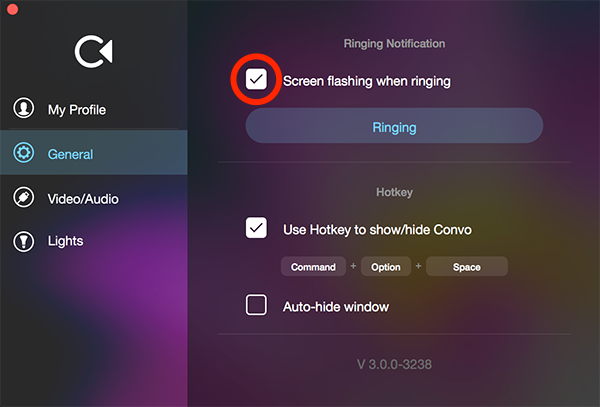Switch to the Video/Audio settings
Screen dimensions: 600x407
point(83,198)
